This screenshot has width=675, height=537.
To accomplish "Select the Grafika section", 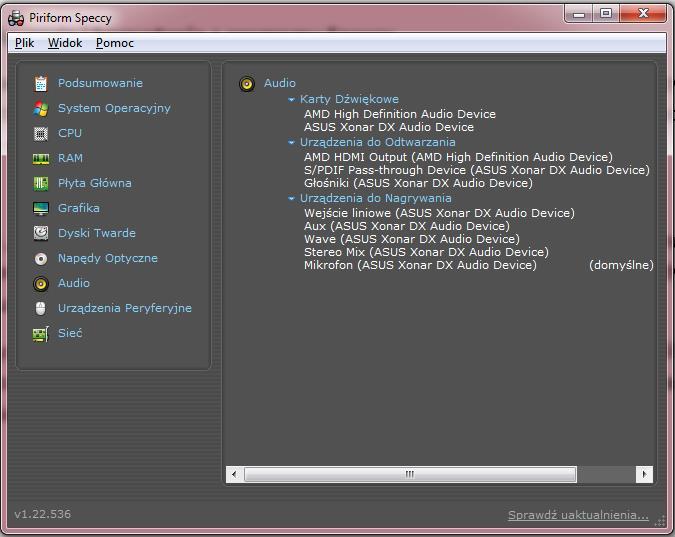I will click(79, 208).
